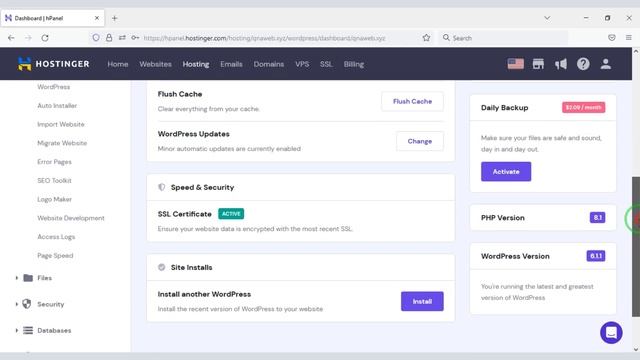The width and height of the screenshot is (640, 360).
Task: Open Hosting in the top navigation
Action: [196, 64]
